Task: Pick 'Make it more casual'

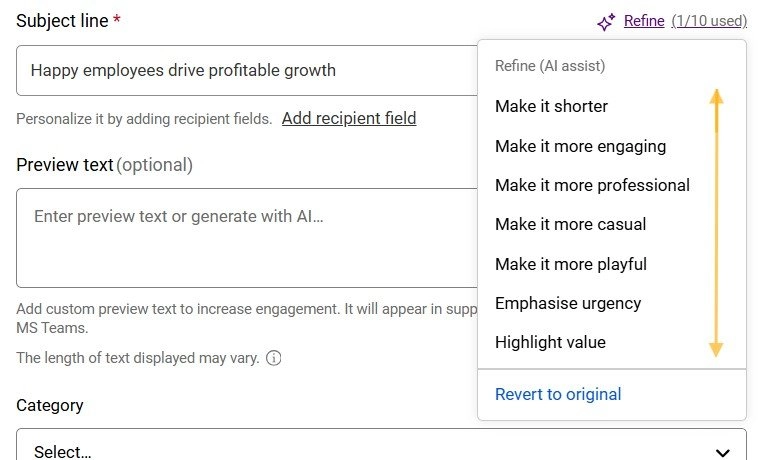Action: point(570,224)
